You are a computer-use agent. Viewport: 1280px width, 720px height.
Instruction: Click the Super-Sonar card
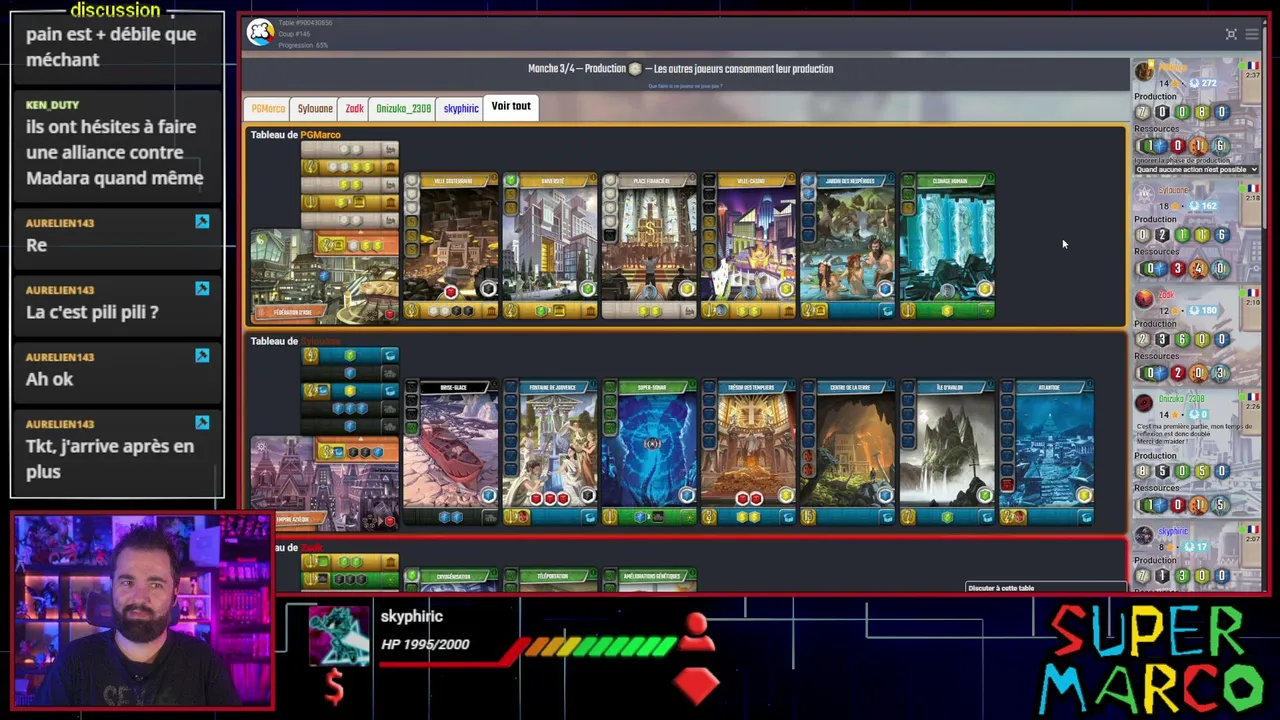pos(649,452)
